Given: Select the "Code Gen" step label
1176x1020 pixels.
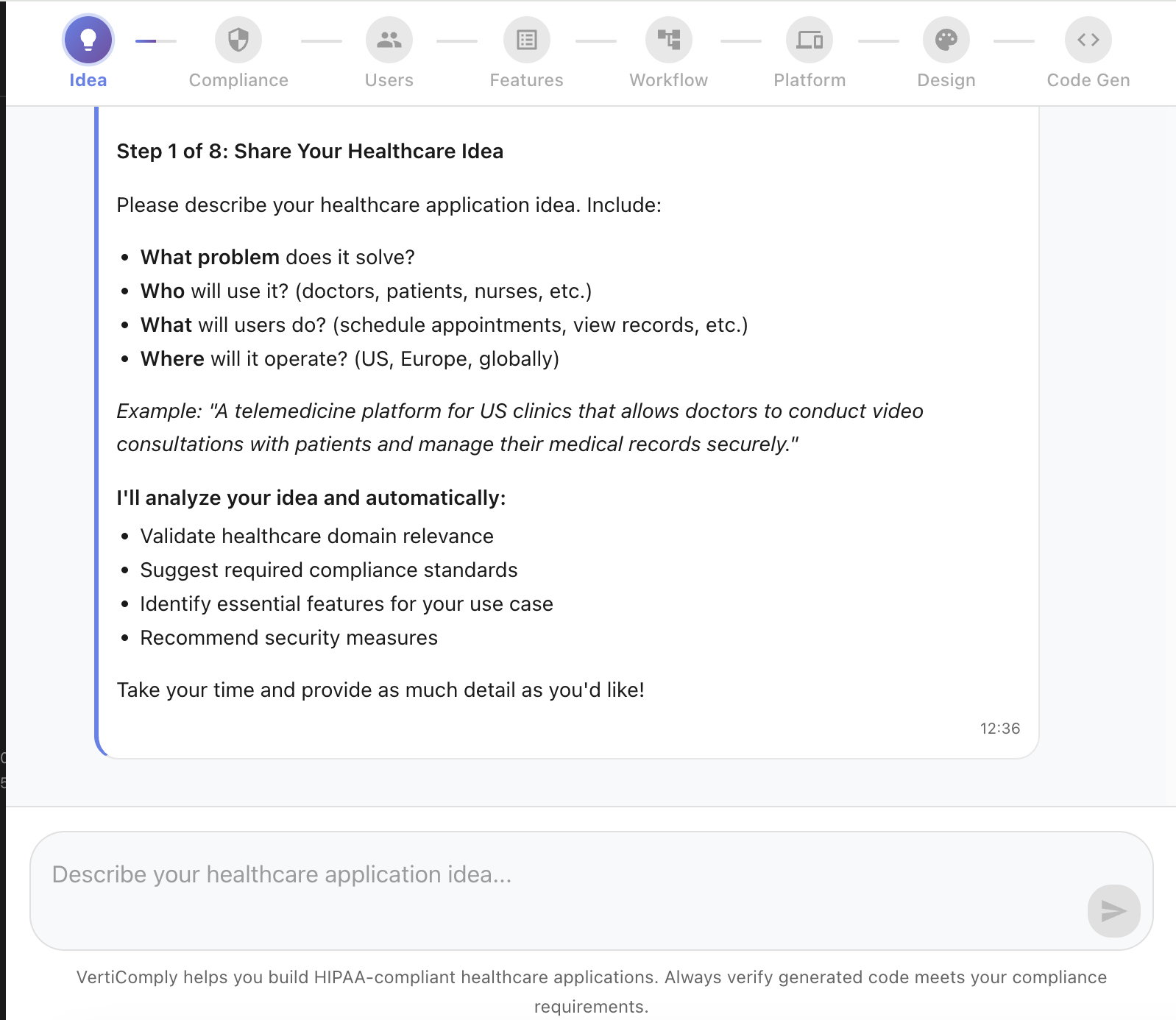Looking at the screenshot, I should pyautogui.click(x=1088, y=80).
